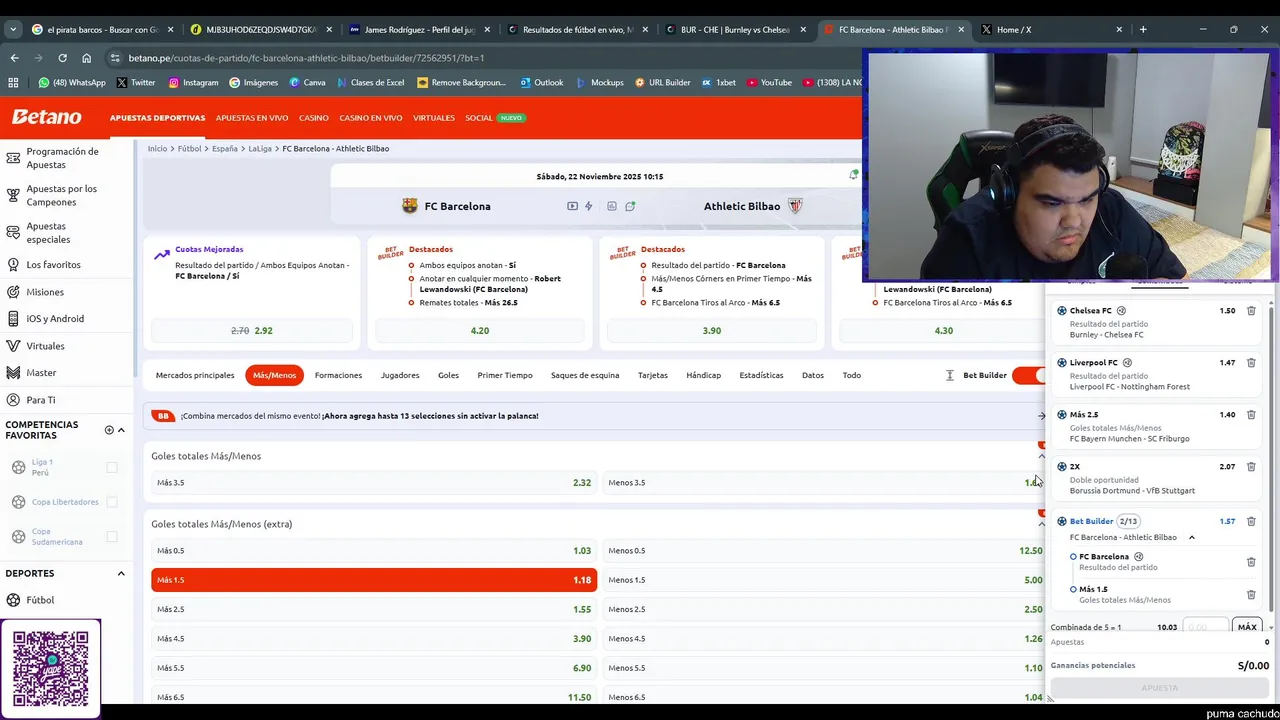Add to favorite competitions plus icon

pos(109,430)
